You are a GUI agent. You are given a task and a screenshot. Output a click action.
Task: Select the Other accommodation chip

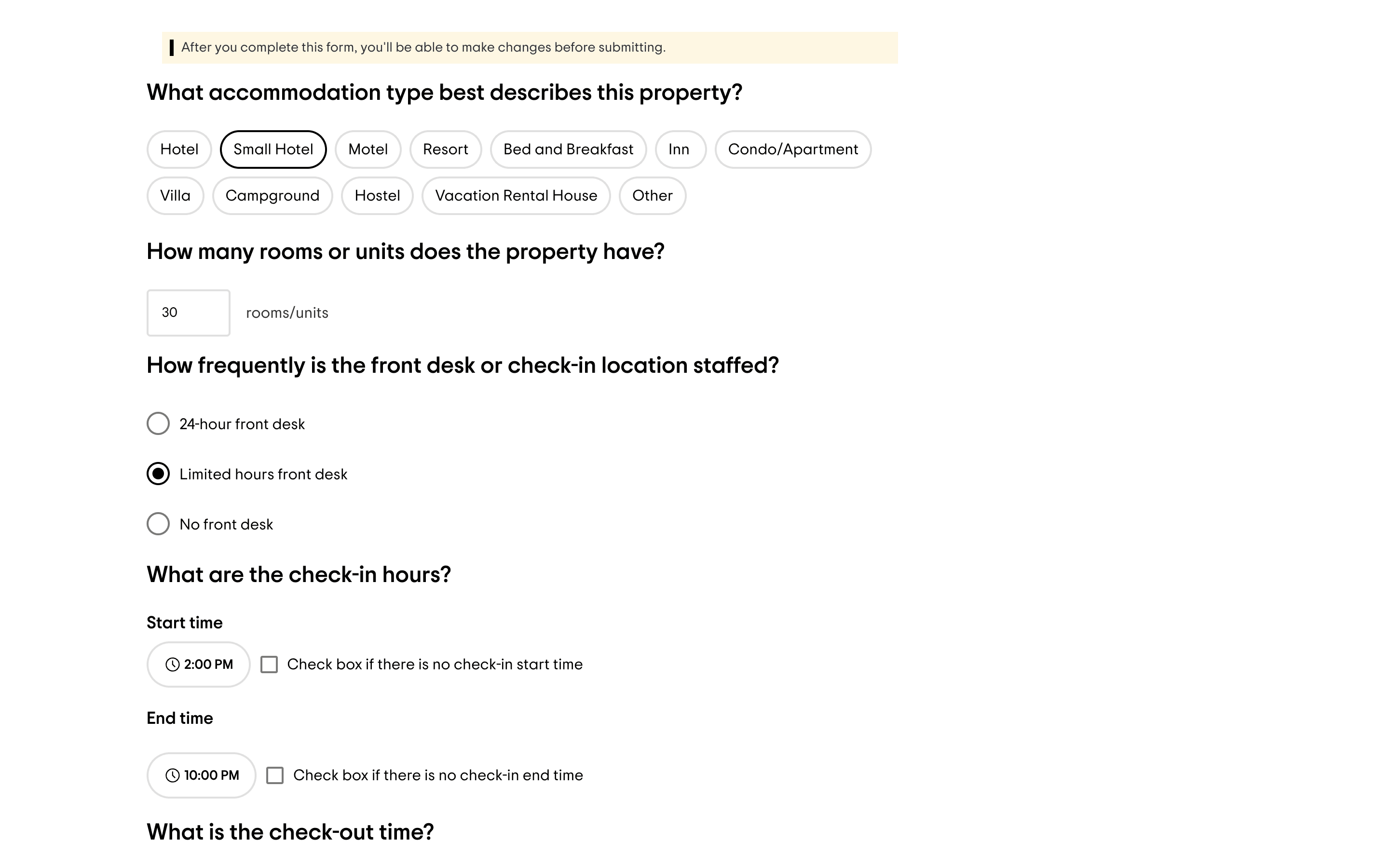click(x=652, y=196)
